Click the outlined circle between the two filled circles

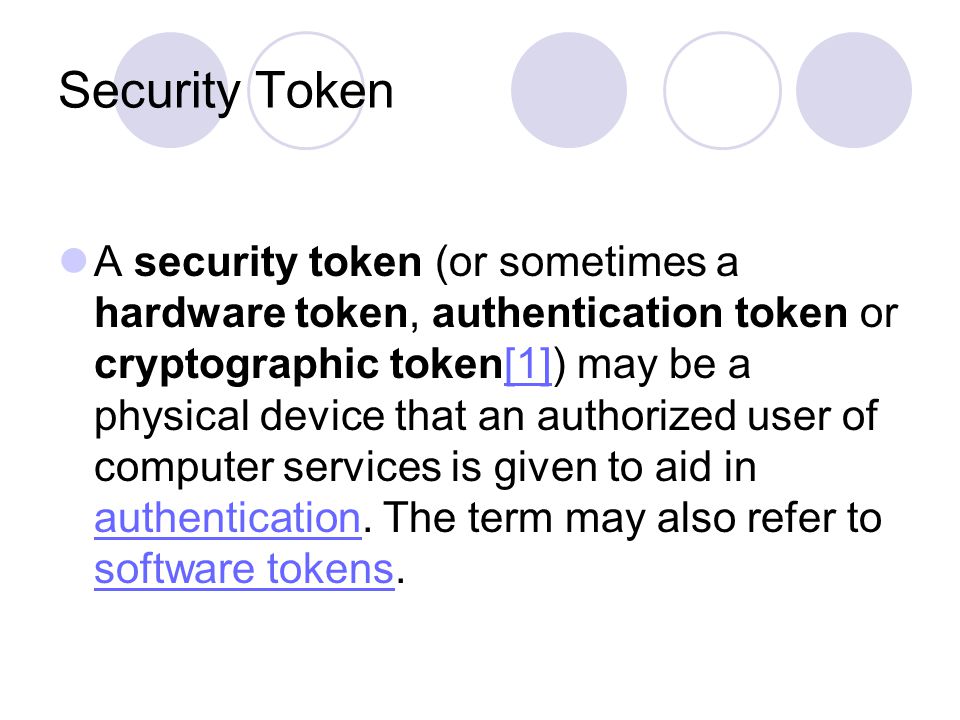[x=722, y=90]
